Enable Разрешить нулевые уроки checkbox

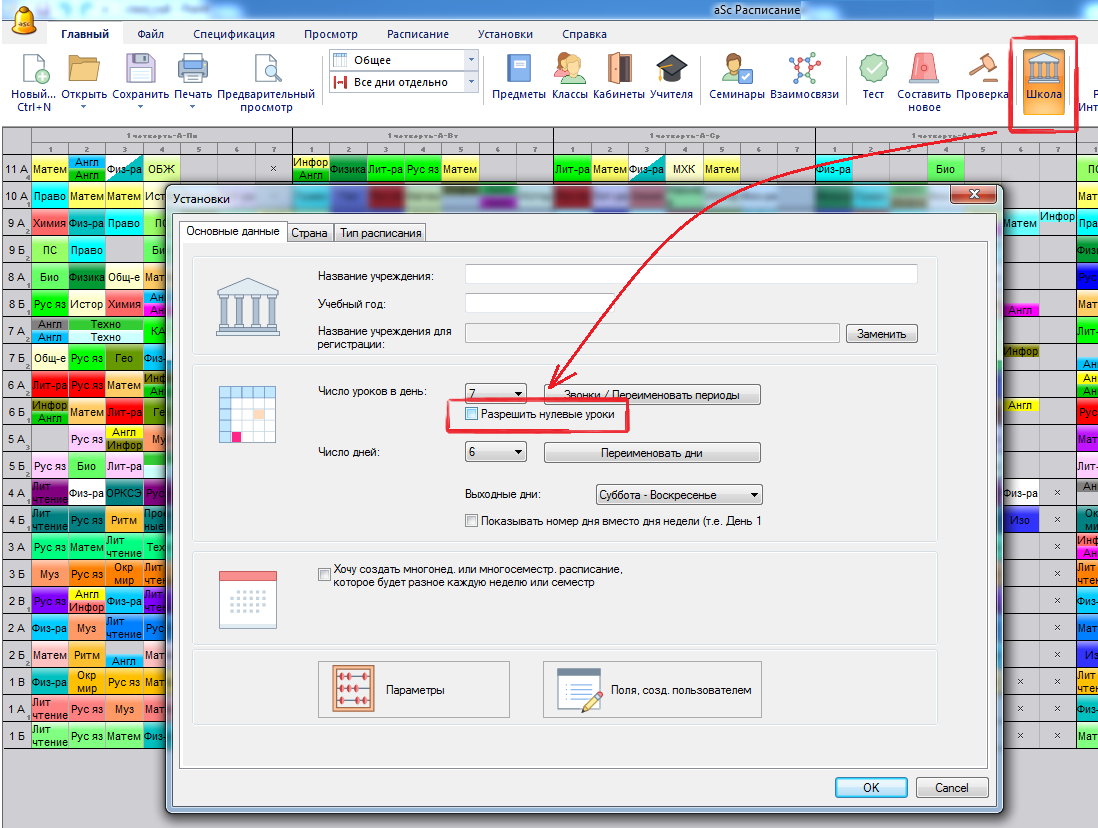(473, 413)
